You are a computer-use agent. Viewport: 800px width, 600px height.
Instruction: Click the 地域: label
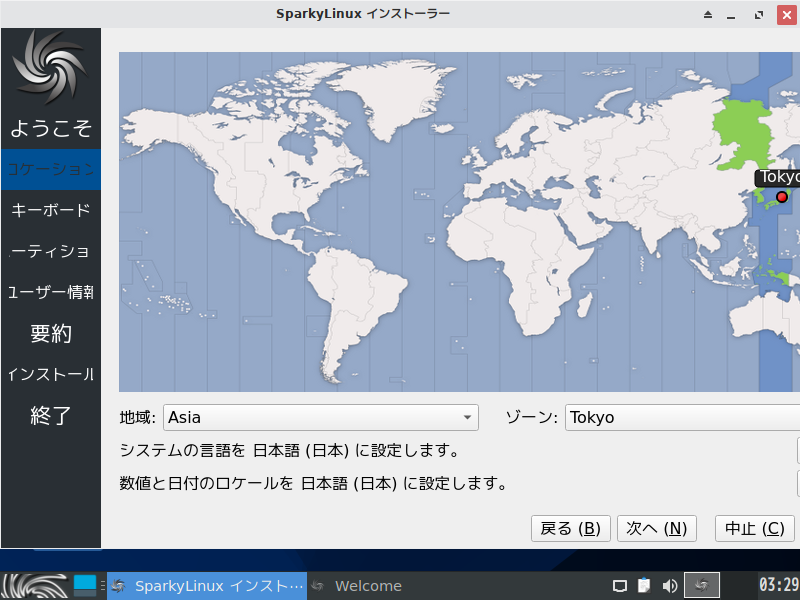137,417
